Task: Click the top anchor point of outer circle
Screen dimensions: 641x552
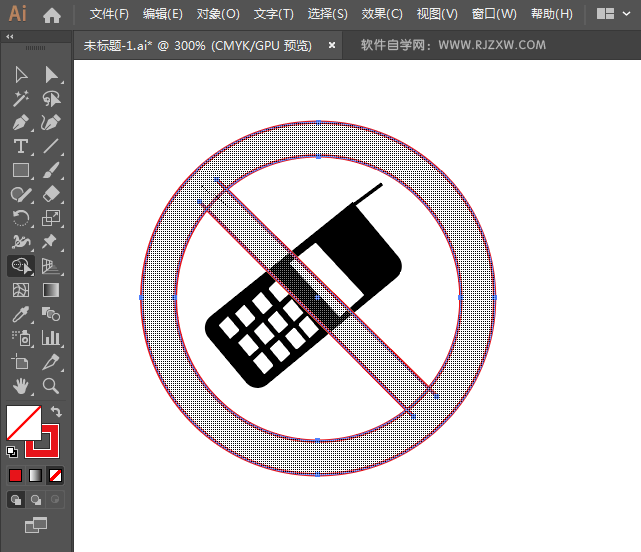Action: [318, 122]
